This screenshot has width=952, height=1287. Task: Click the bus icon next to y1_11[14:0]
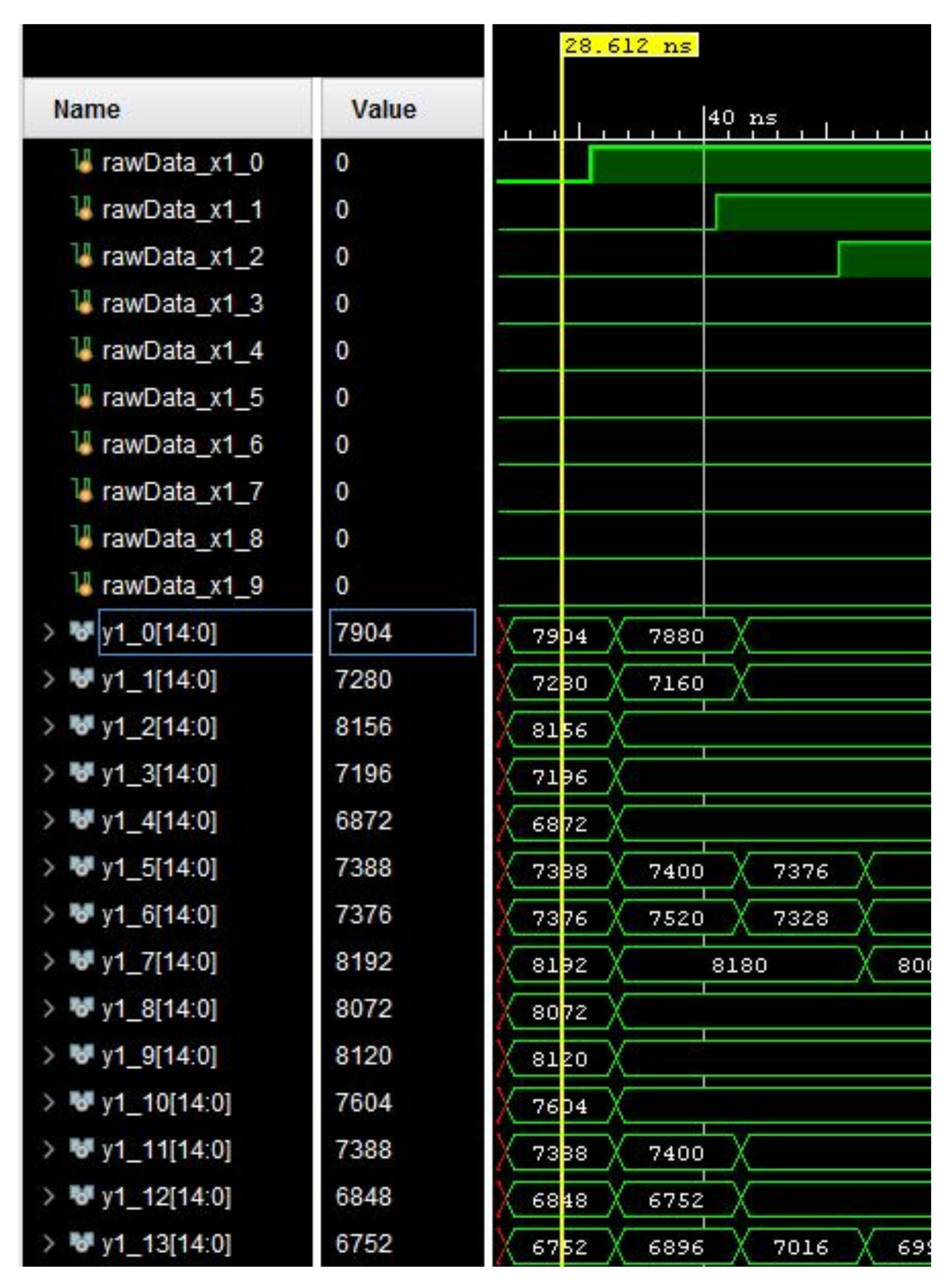[x=82, y=1150]
